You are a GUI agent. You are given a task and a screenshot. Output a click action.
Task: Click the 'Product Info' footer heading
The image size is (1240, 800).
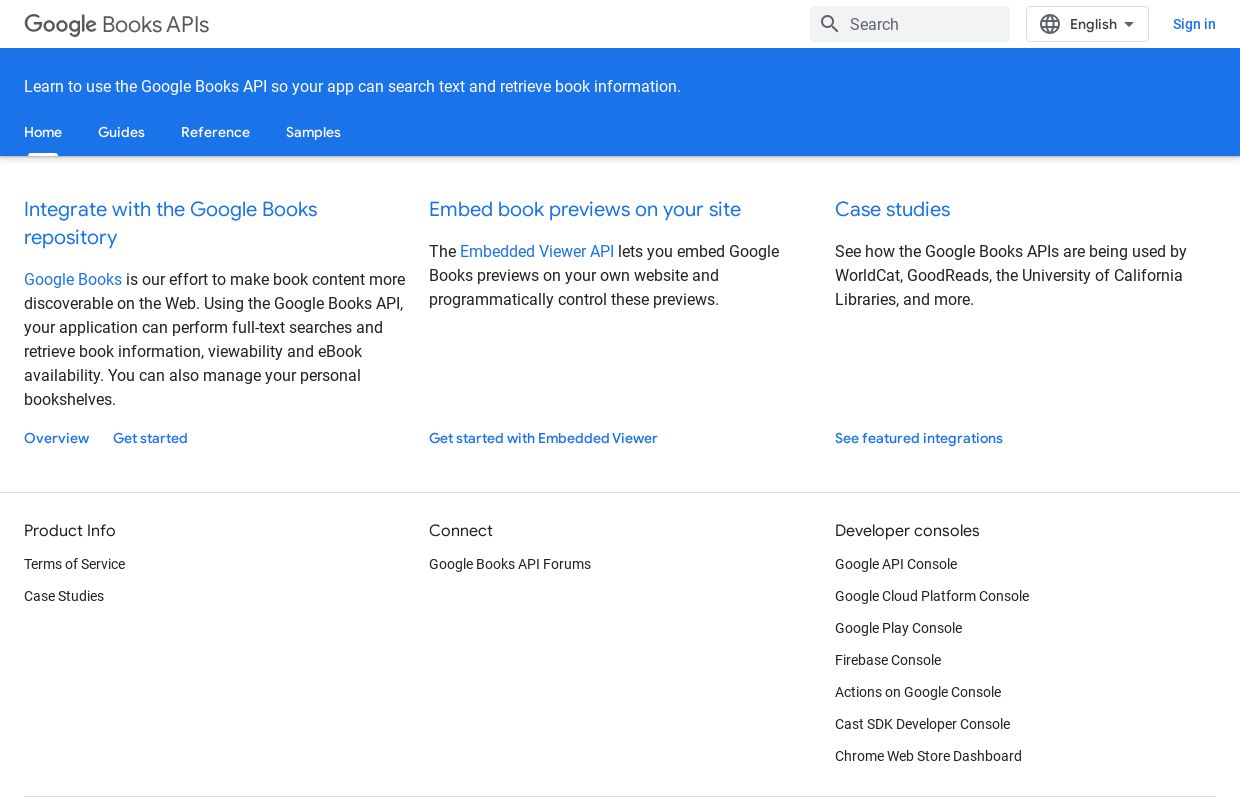click(70, 531)
